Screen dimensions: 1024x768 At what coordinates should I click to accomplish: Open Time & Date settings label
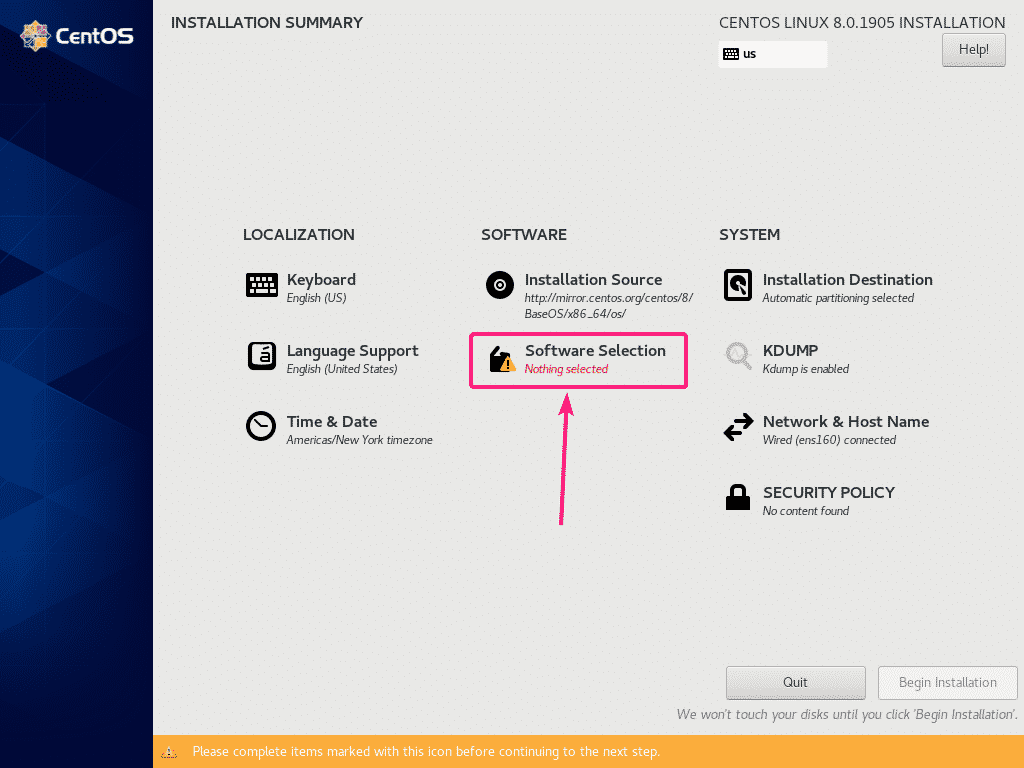pos(332,422)
